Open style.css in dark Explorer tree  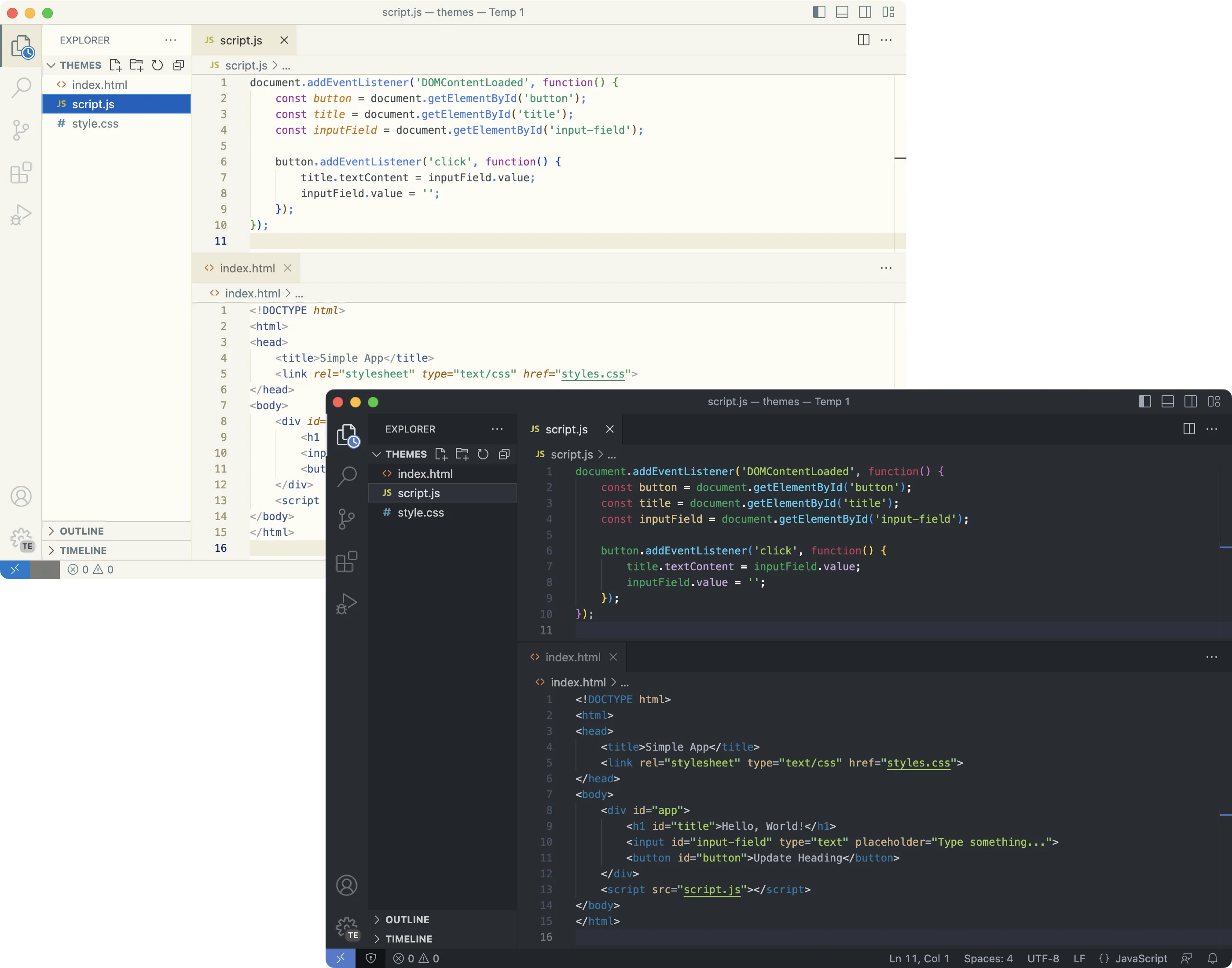point(421,512)
